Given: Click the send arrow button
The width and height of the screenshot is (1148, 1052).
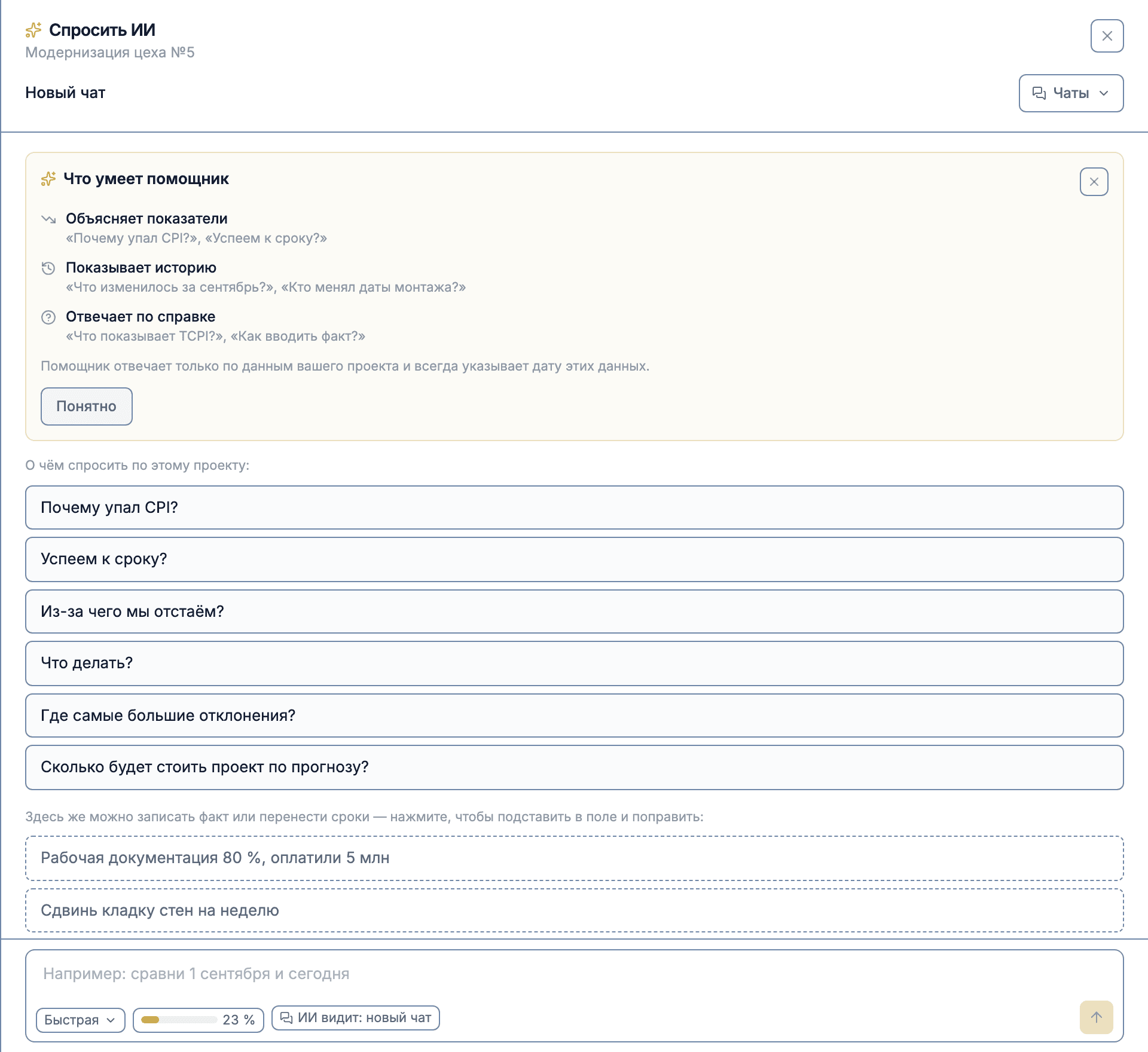Looking at the screenshot, I should click(1096, 1017).
